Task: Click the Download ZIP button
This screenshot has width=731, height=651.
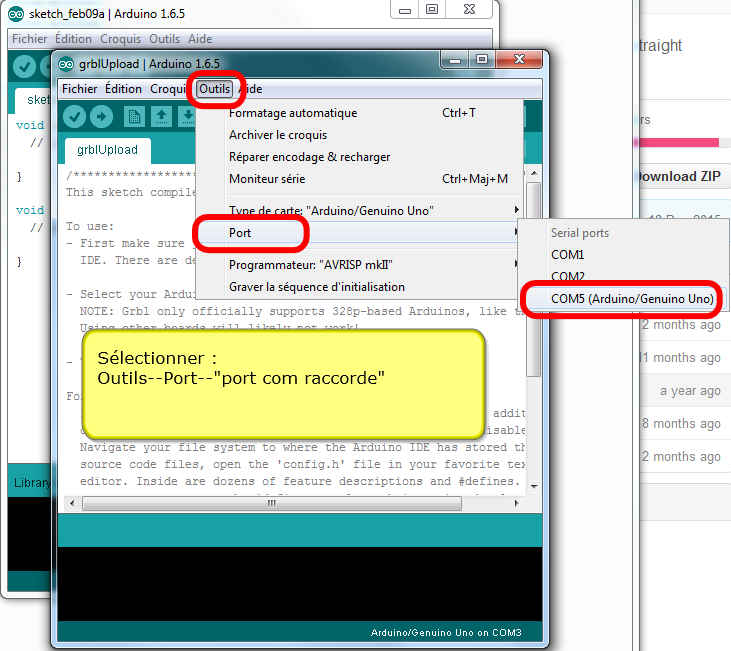Action: click(680, 177)
